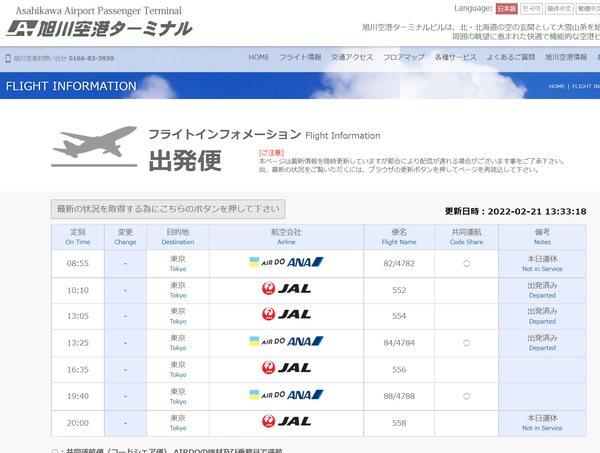600x453 pixels.
Task: Click the 航空会社 Airline column header
Action: point(286,237)
